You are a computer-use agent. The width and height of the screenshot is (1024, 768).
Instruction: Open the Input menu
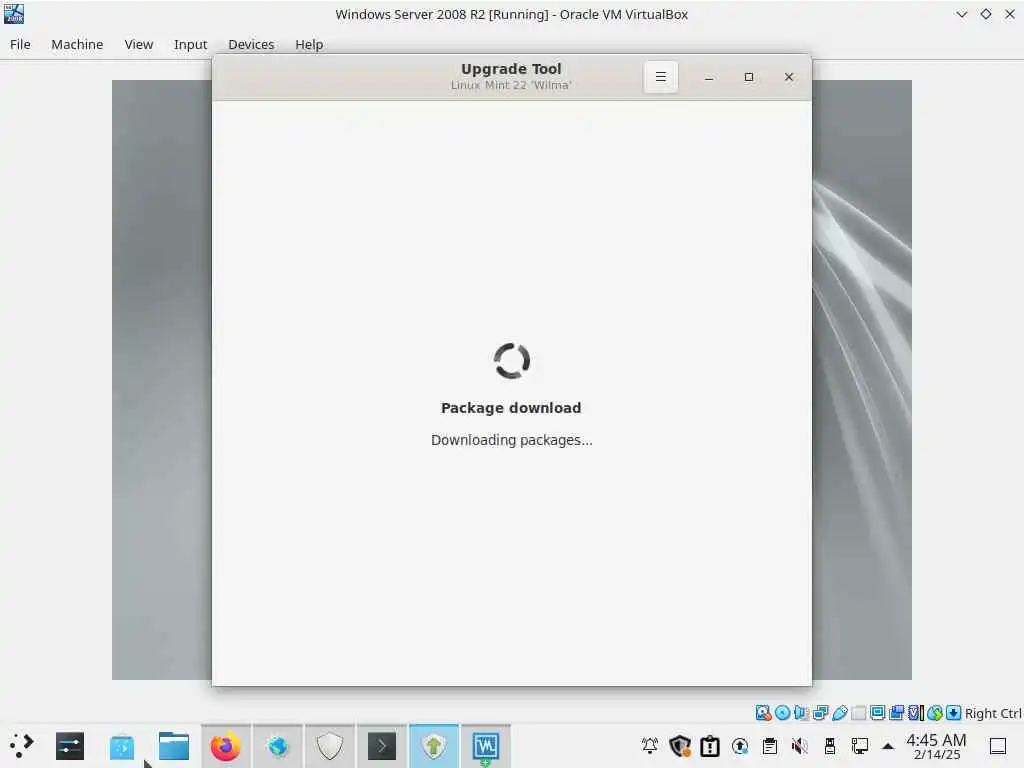tap(190, 44)
